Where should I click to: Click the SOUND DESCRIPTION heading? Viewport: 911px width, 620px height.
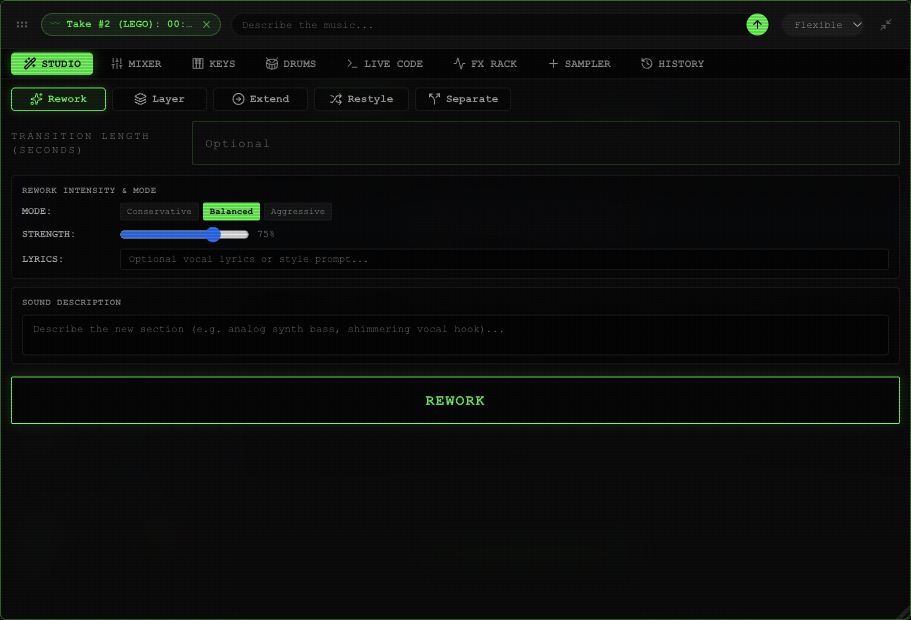71,302
